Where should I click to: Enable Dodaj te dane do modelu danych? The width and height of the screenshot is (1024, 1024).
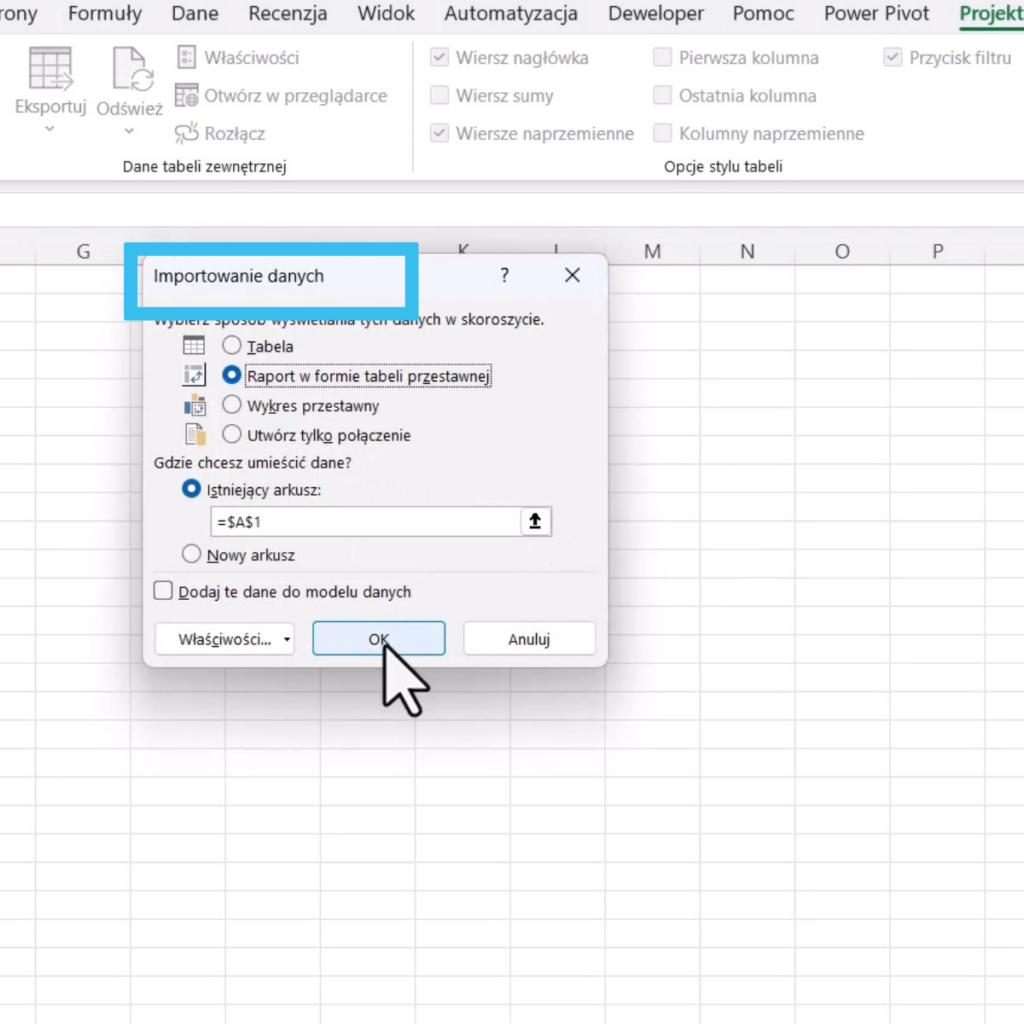coord(164,591)
